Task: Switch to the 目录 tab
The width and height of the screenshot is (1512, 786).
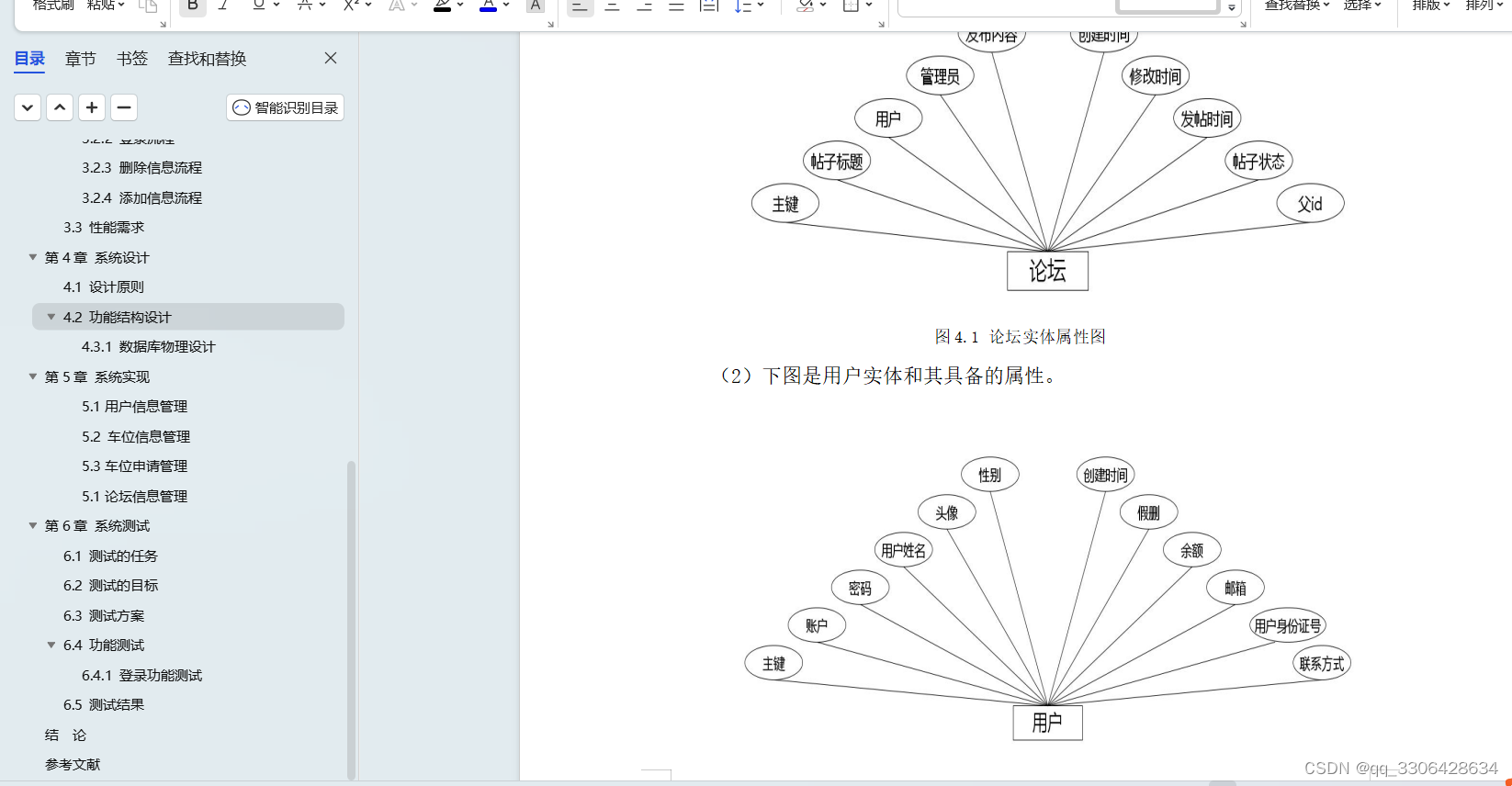Action: (x=29, y=59)
